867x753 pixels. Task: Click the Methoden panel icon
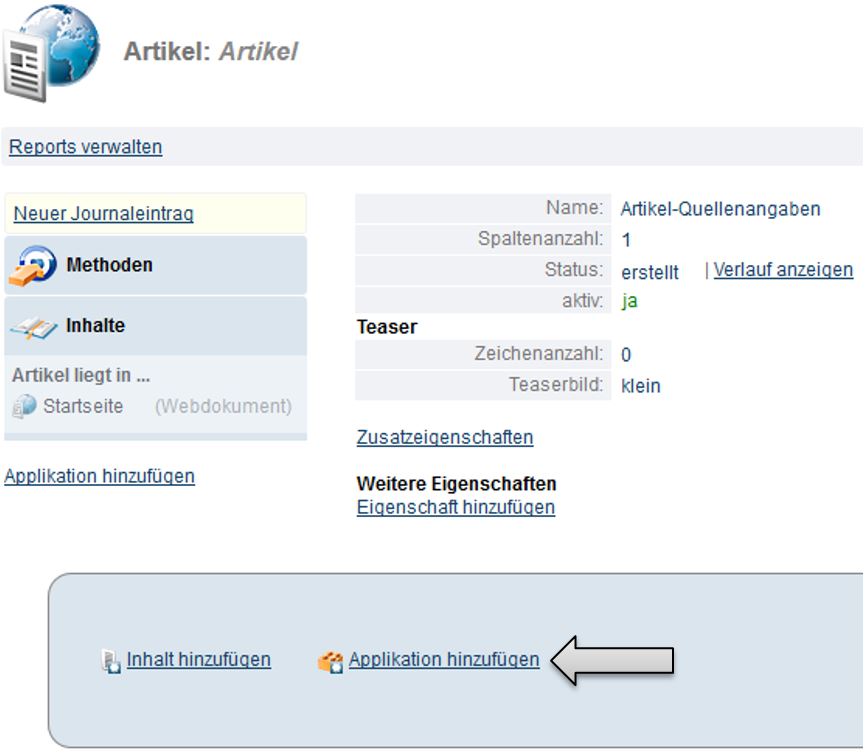33,266
